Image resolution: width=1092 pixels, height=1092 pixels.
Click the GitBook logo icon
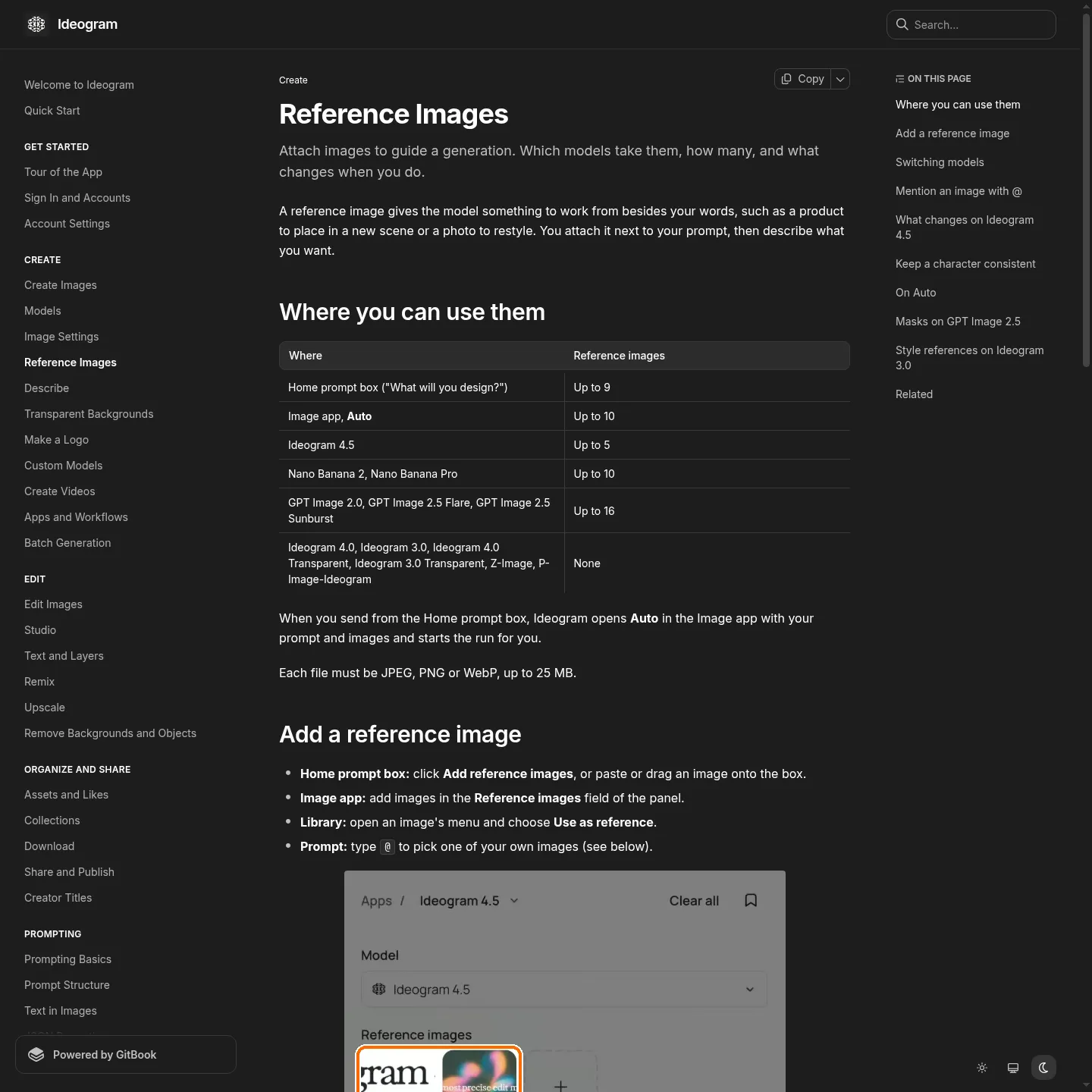tap(36, 1055)
